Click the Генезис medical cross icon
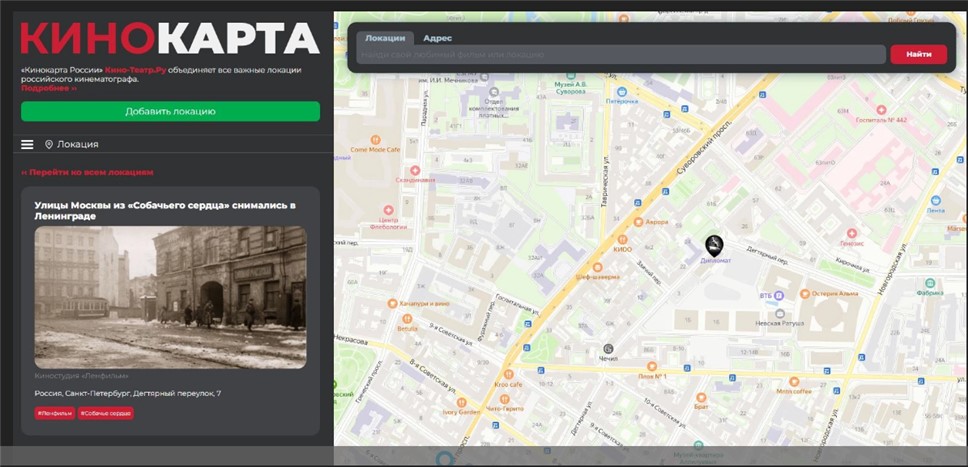Screen dimensions: 968x467 [x=852, y=233]
